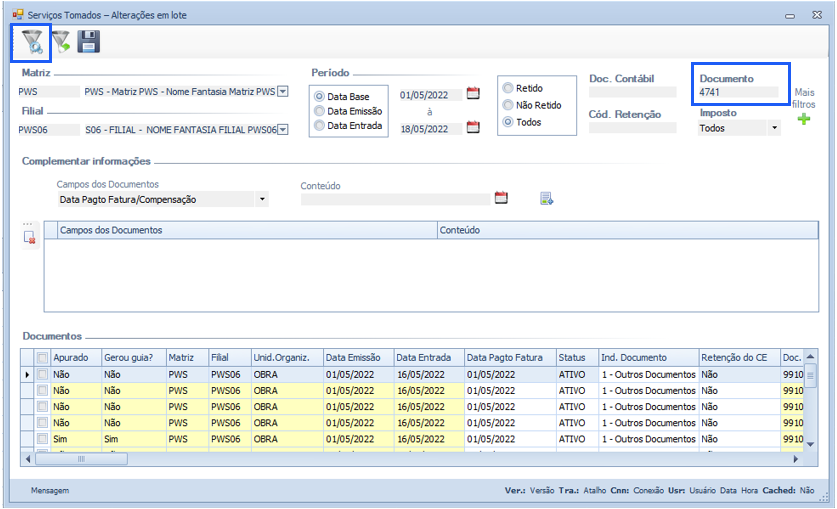
Task: Click the green plus Mais filtros icon
Action: [804, 120]
